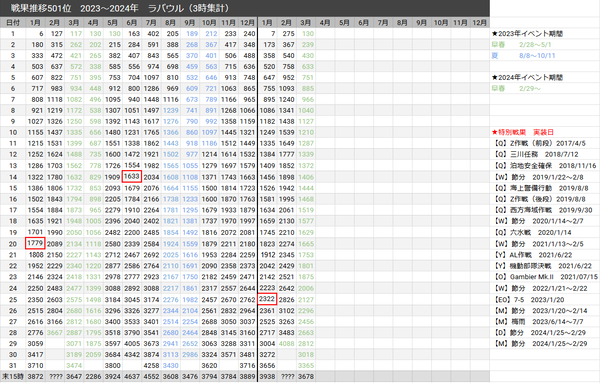The image size is (600, 383).
Task: Select the 夏 8/8～10/11 entry
Action: coord(523,55)
